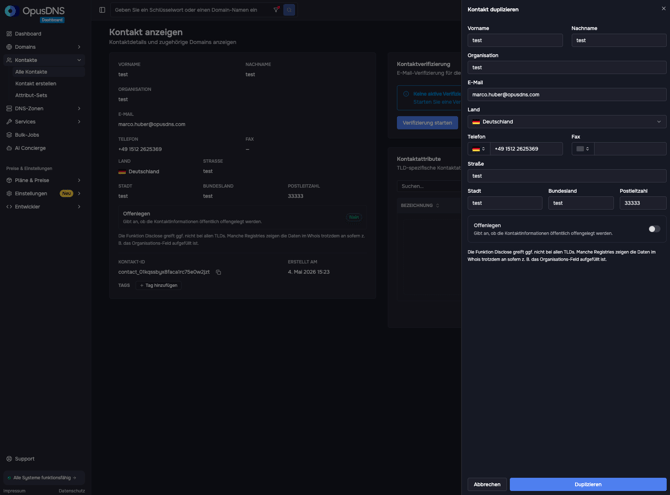Click the Telefon number input field
This screenshot has height=495, width=670.
coord(526,149)
